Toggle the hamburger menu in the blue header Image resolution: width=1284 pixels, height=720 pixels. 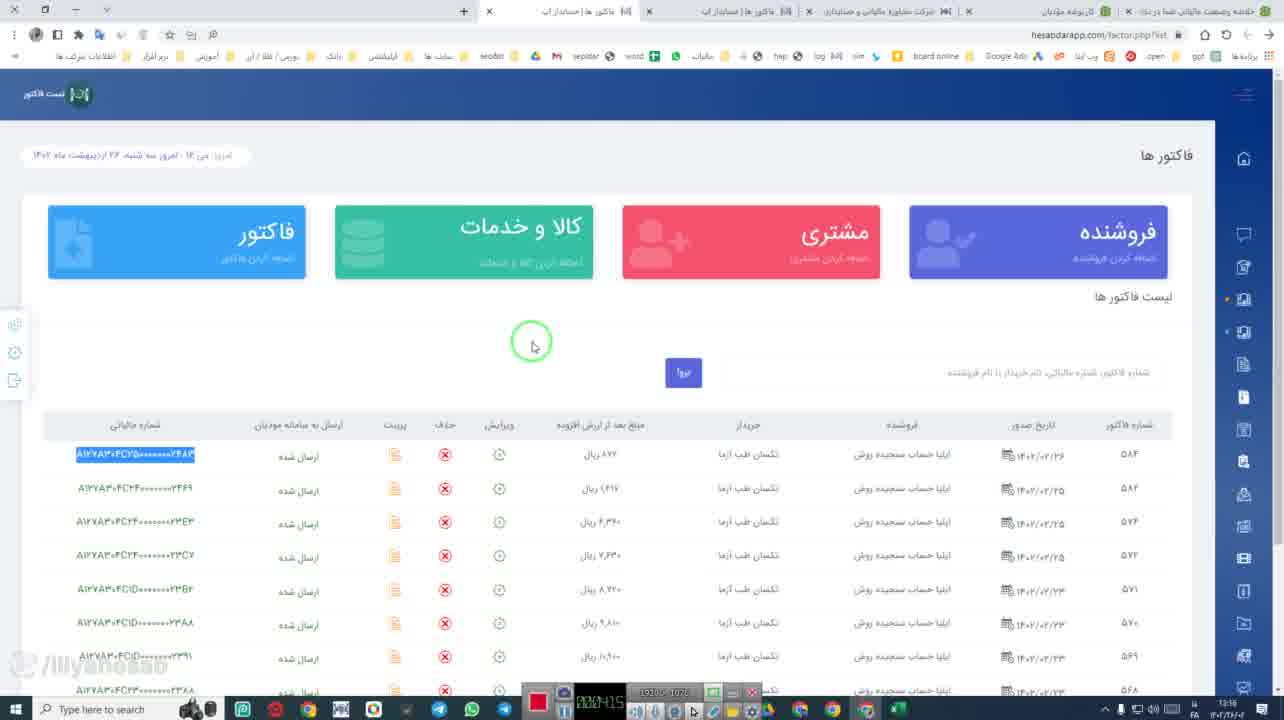(x=1244, y=95)
